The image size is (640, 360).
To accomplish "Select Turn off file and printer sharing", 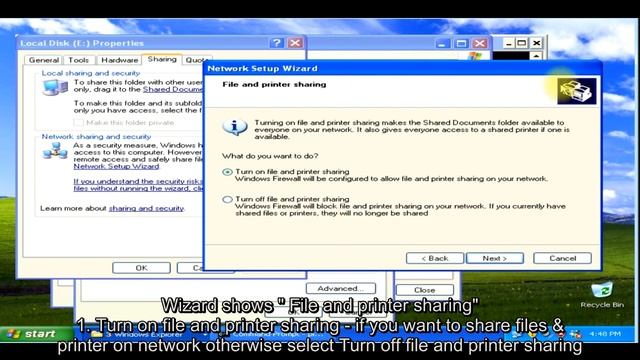I will [227, 199].
